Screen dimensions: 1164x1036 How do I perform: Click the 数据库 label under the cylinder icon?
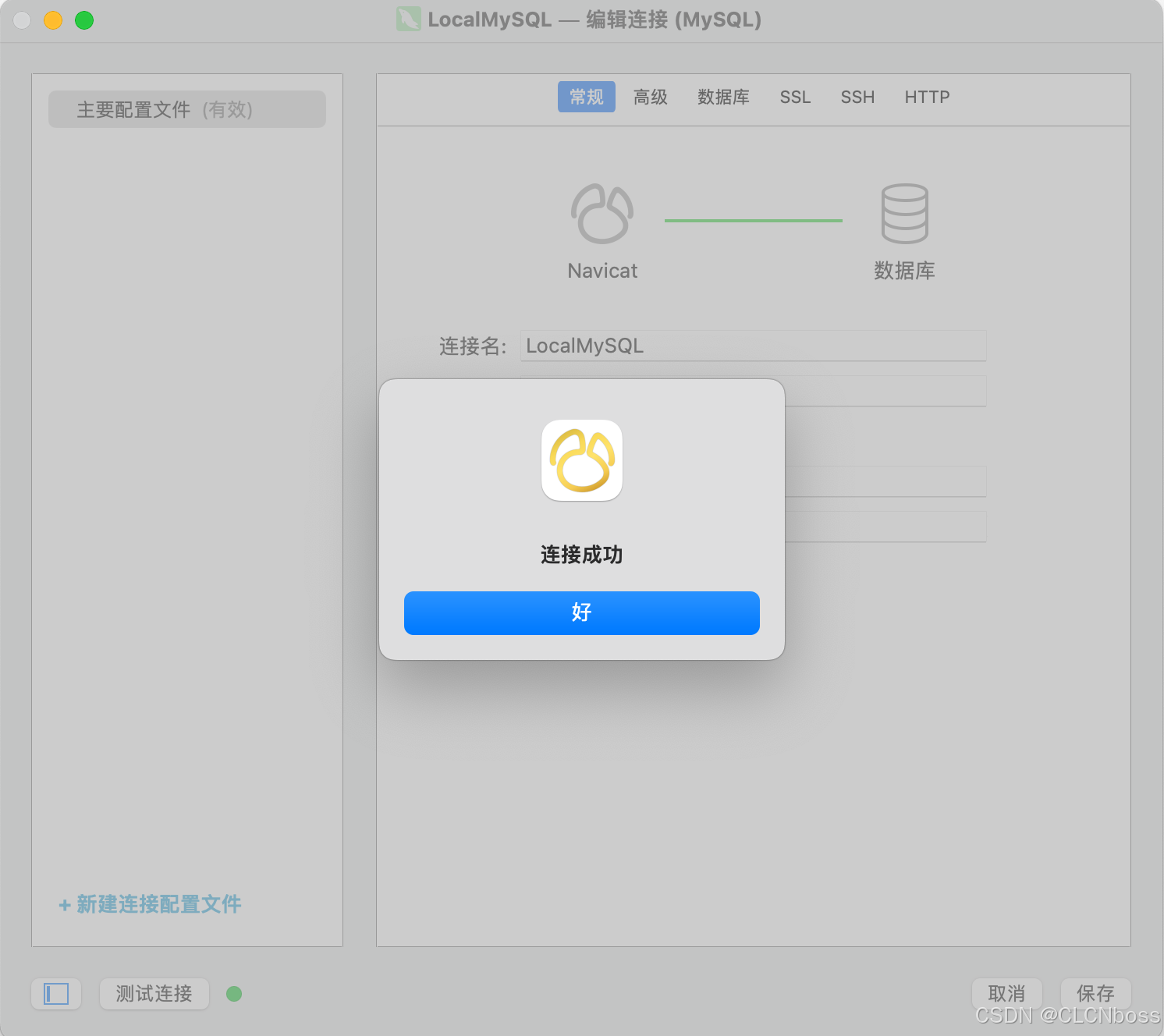coord(904,271)
